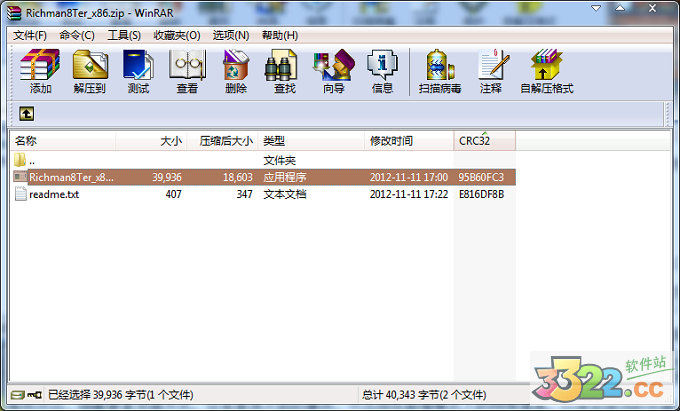Click size value 39,936
Image resolution: width=680 pixels, height=411 pixels.
[167, 177]
